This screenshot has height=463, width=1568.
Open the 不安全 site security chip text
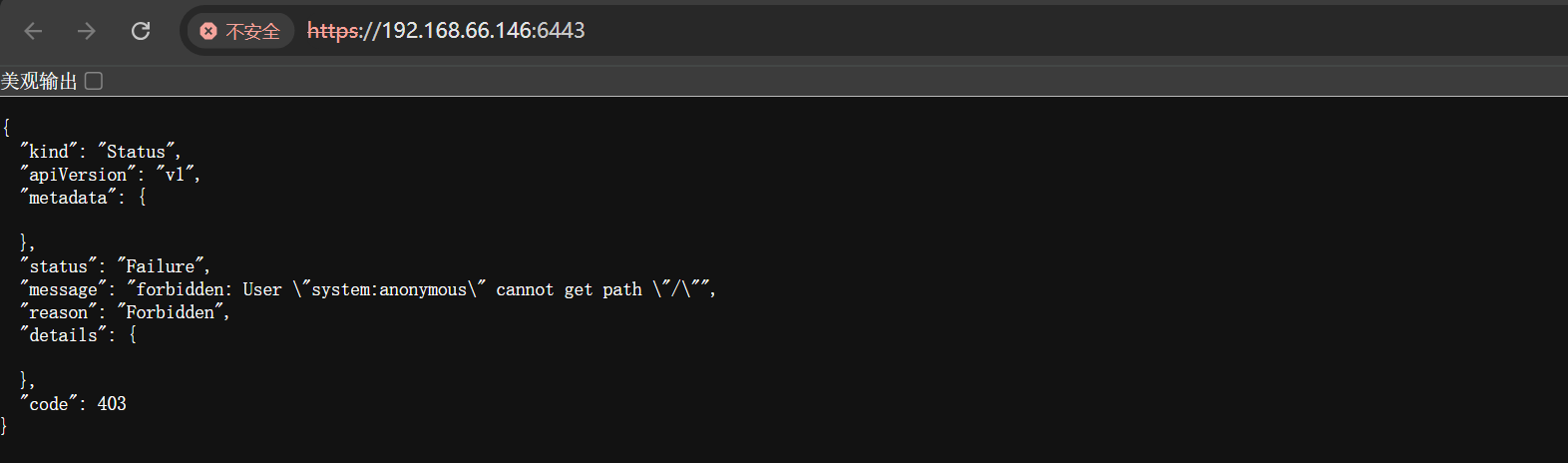tap(252, 32)
